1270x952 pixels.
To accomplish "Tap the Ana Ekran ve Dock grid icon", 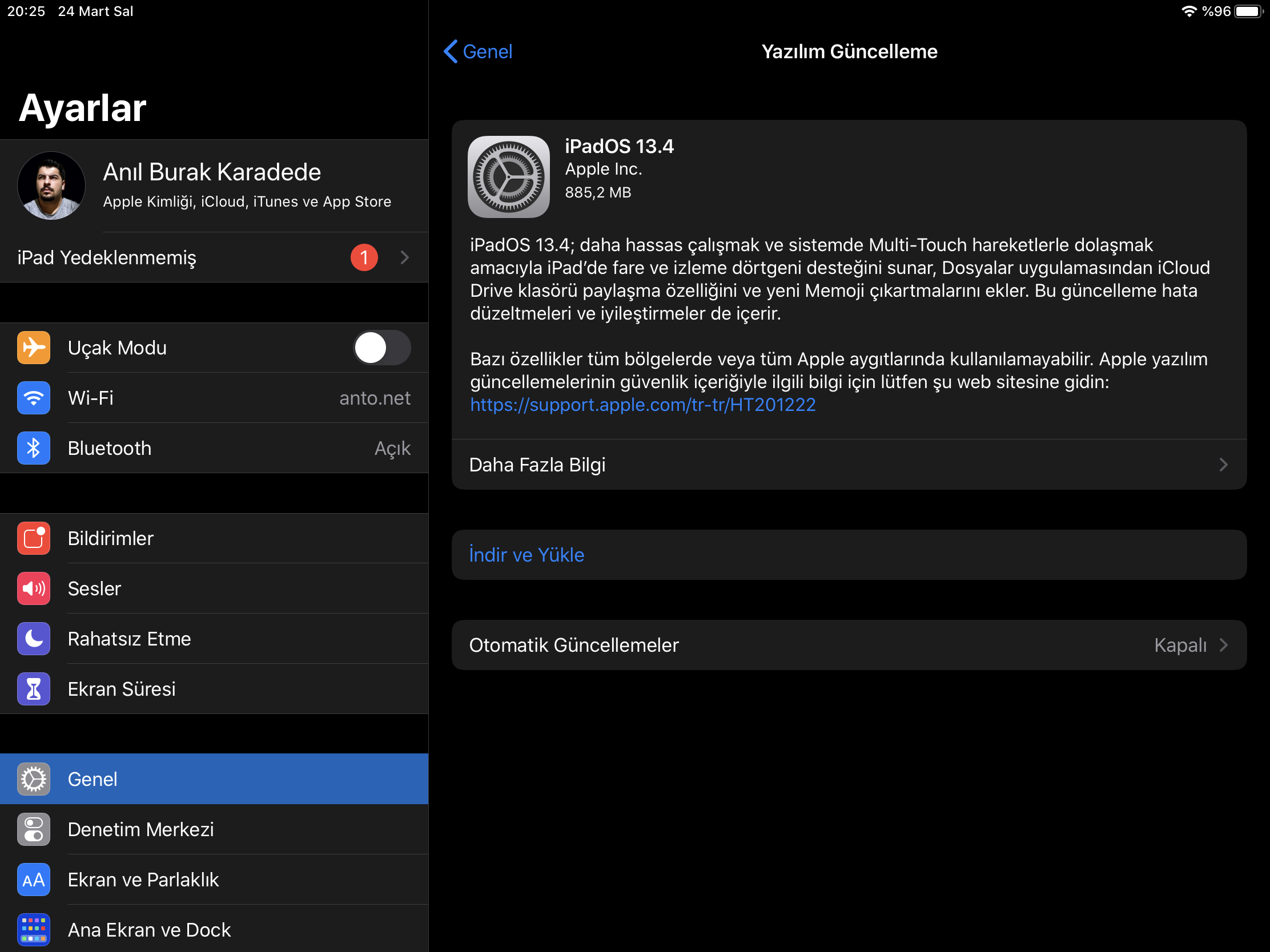I will [x=33, y=930].
